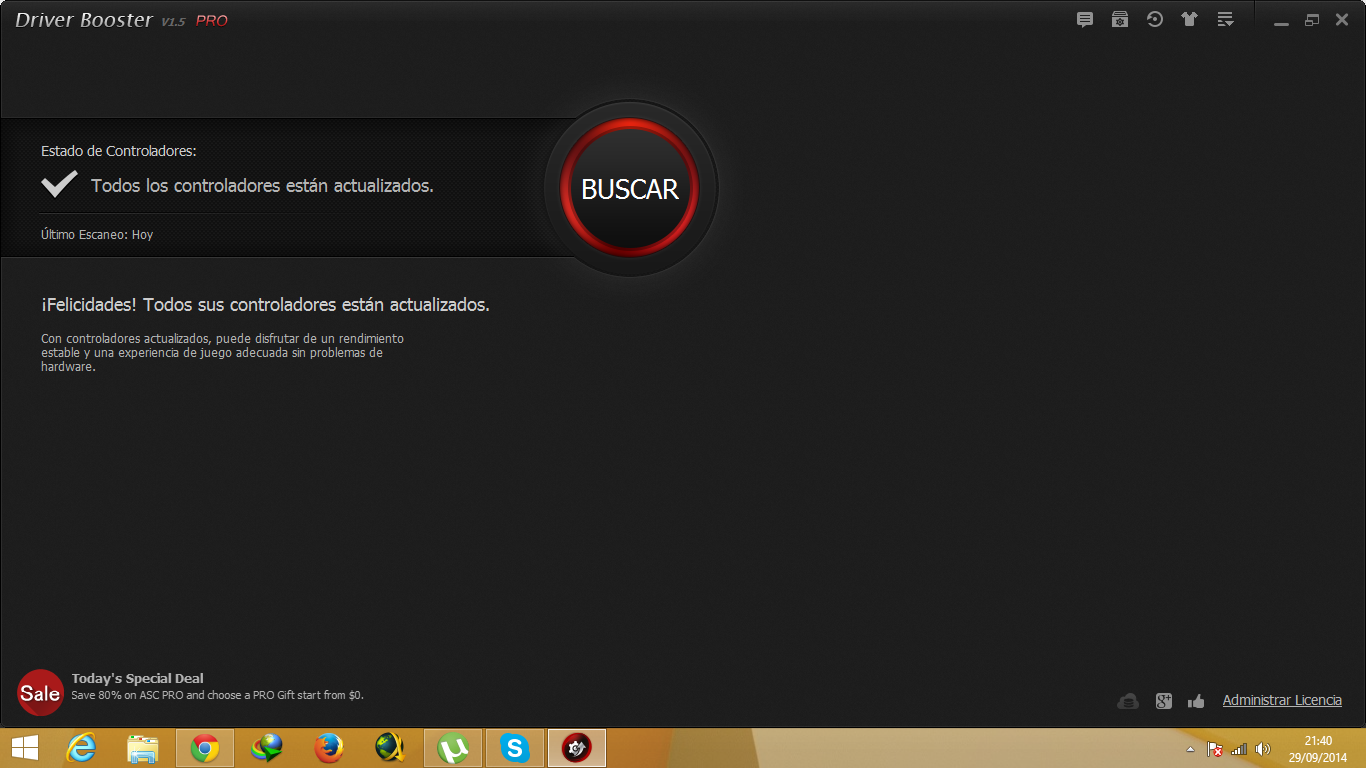Open File Explorer from taskbar

point(143,748)
